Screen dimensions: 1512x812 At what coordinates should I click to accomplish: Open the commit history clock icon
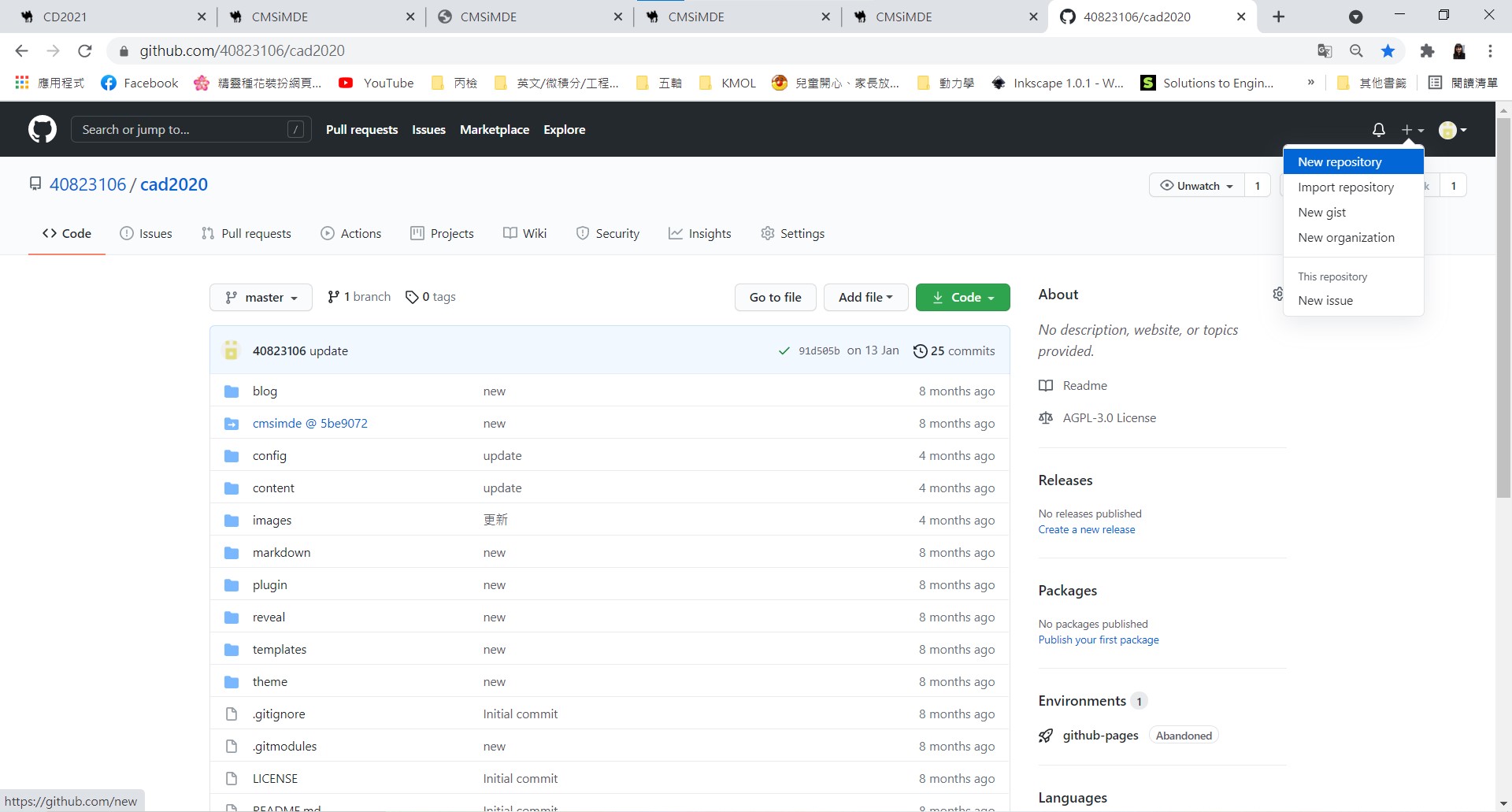tap(920, 351)
